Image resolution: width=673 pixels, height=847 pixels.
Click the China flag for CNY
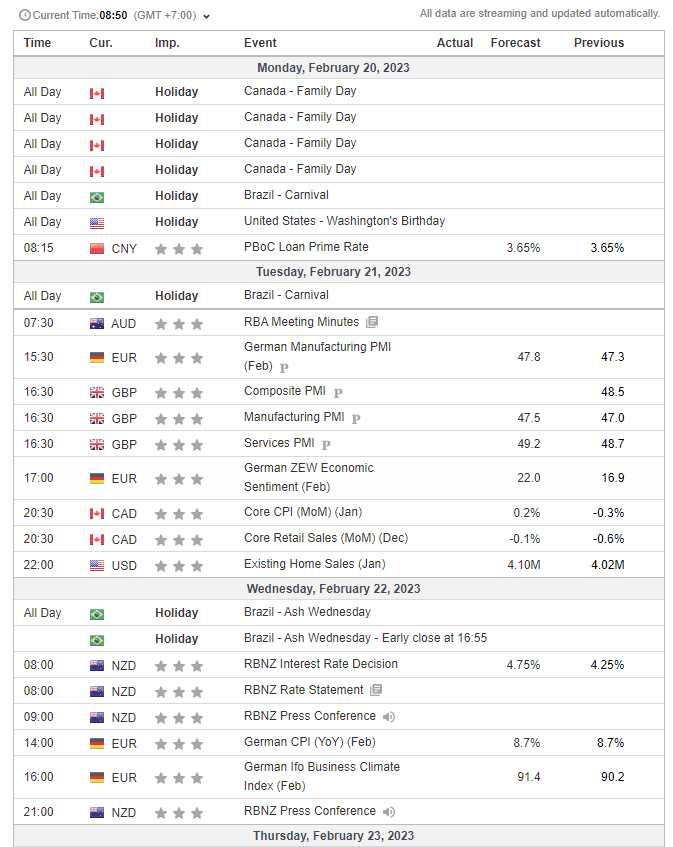[97, 249]
